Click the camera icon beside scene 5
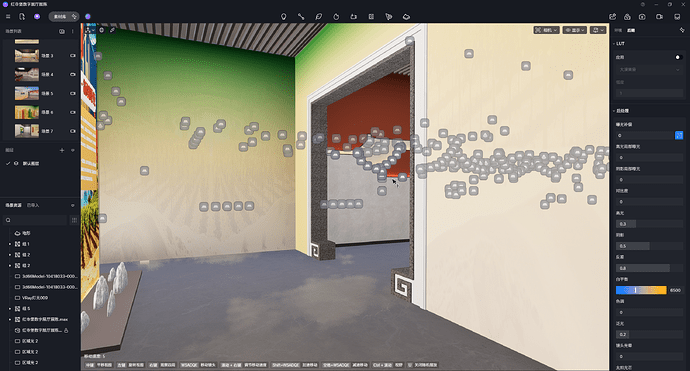The image size is (690, 371). click(x=73, y=93)
